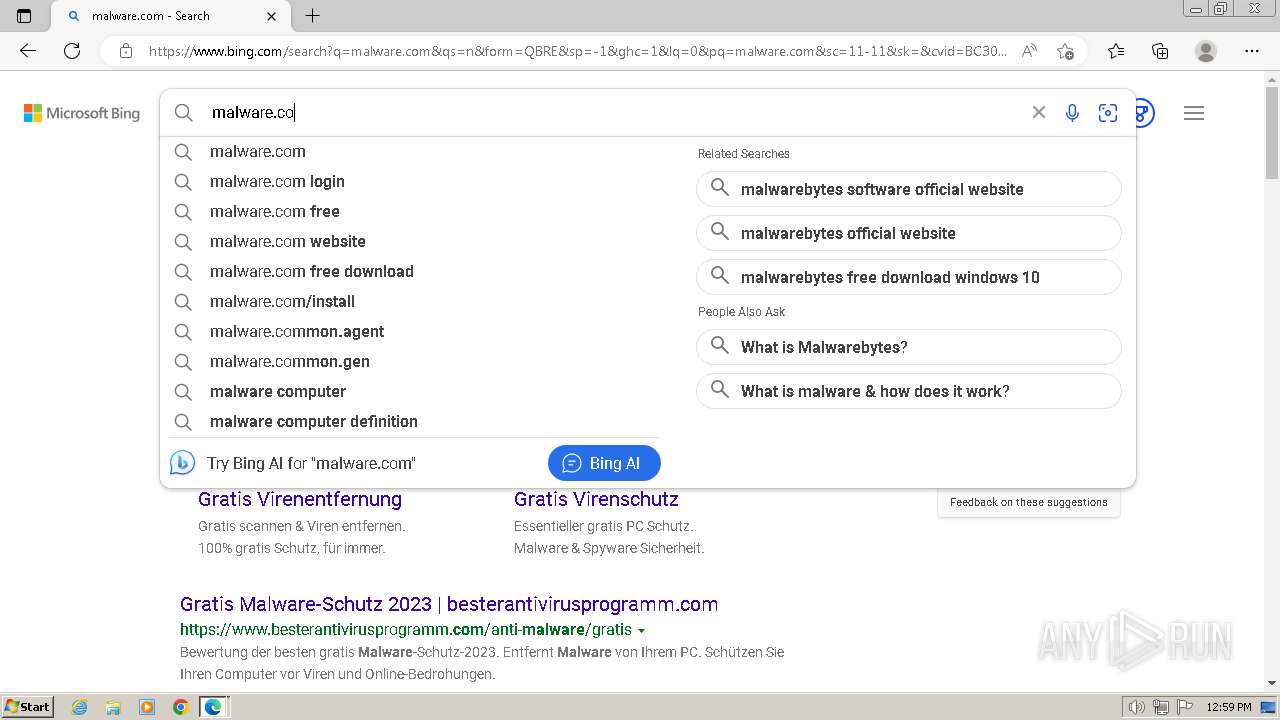Click the taskbar clock 12:59 PM
The image size is (1280, 720).
click(x=1229, y=707)
